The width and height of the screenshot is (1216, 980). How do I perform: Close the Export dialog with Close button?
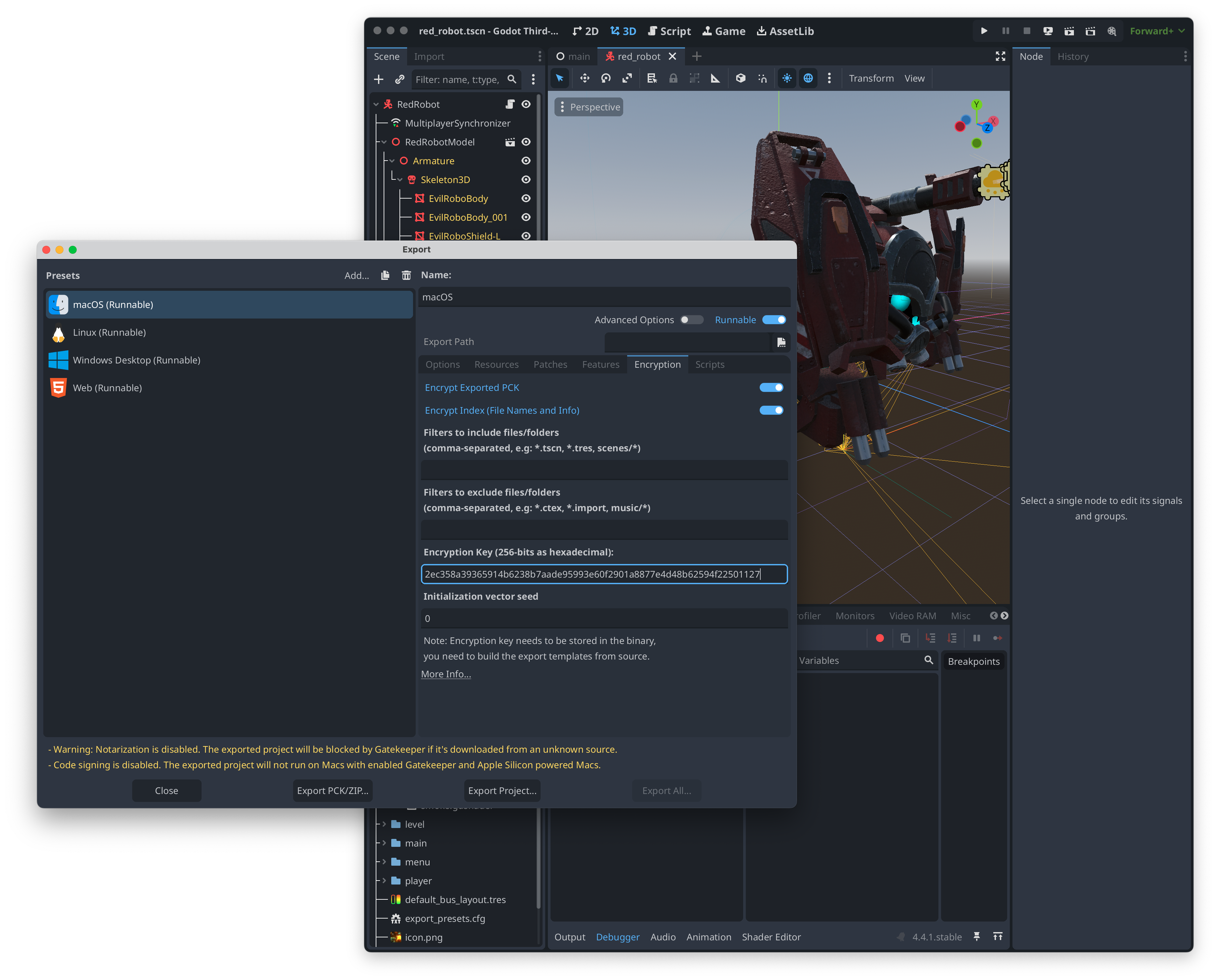(167, 791)
